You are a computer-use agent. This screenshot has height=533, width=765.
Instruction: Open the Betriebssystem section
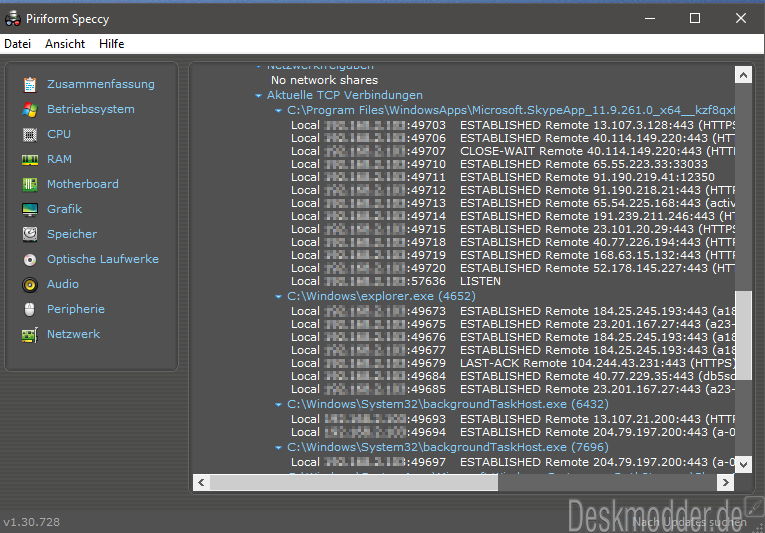tap(91, 109)
